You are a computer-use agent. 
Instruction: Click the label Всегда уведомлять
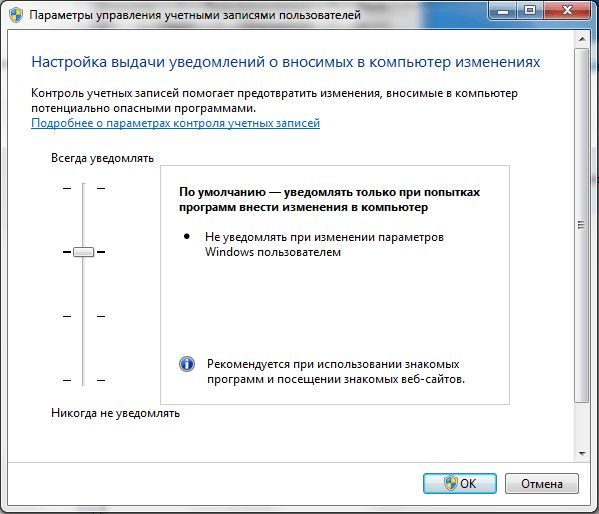102,158
